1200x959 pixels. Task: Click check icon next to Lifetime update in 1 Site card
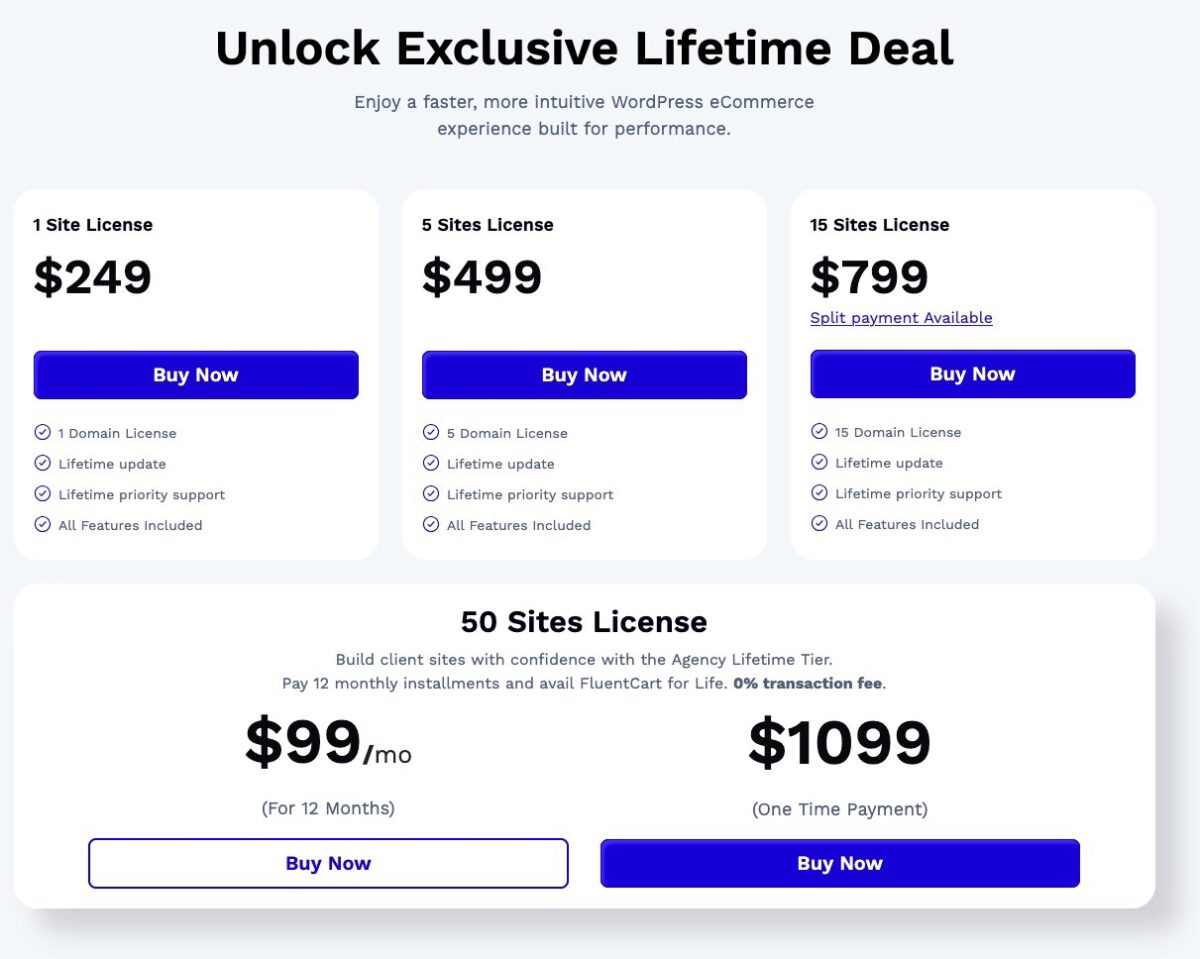coord(42,463)
